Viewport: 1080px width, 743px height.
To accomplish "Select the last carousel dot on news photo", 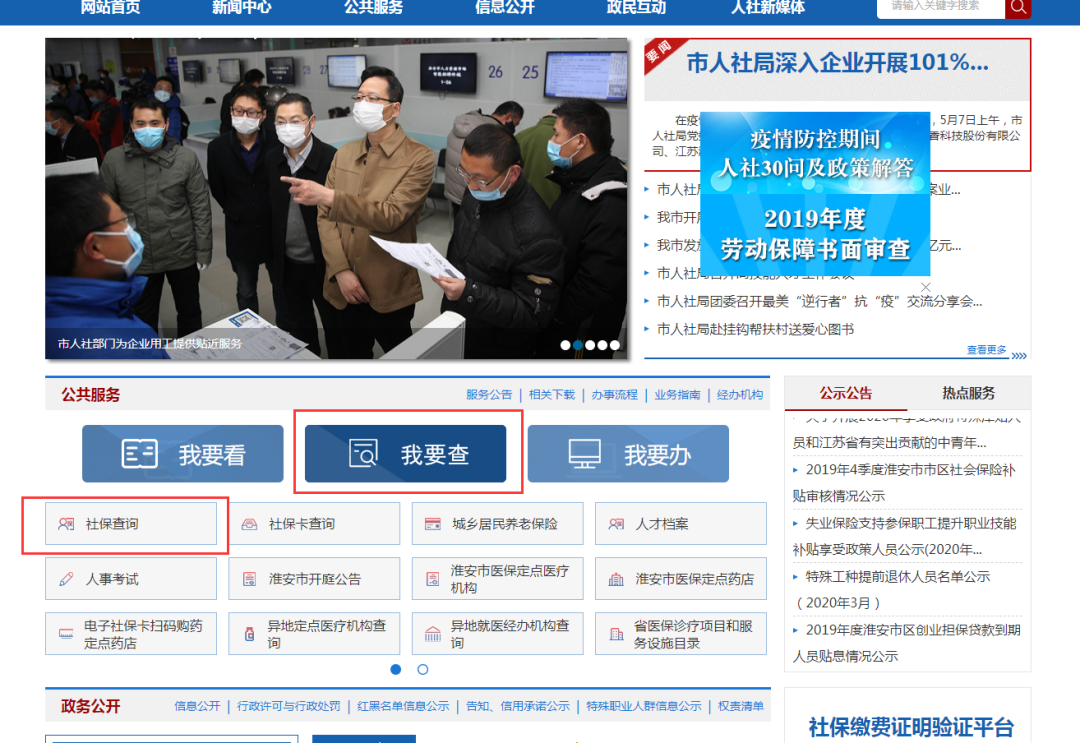I will pyautogui.click(x=615, y=345).
